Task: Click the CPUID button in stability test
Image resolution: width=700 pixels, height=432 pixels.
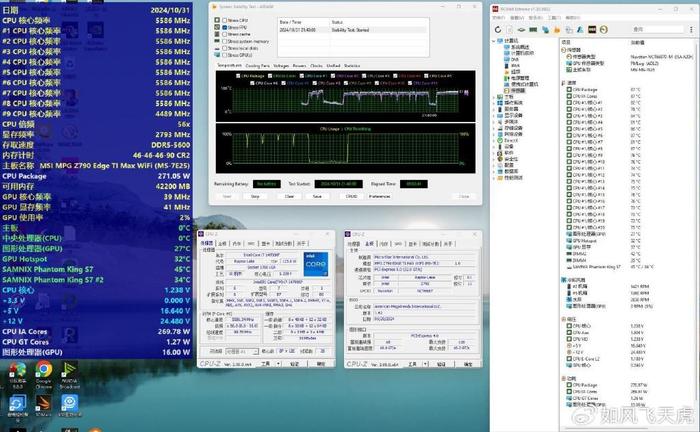Action: tap(351, 196)
